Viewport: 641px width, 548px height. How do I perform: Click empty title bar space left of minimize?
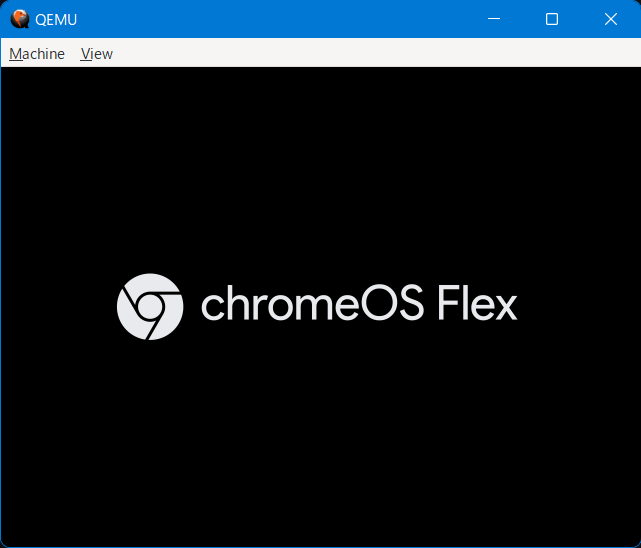[300, 19]
